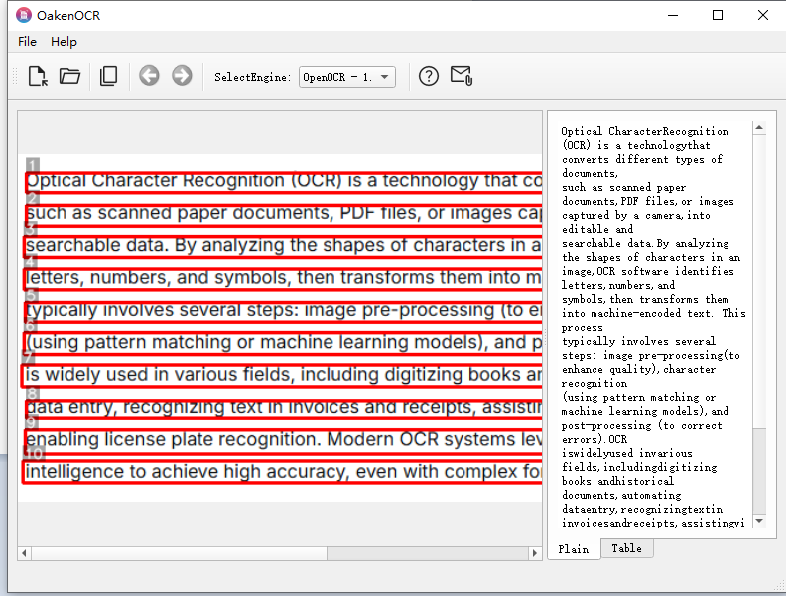Click 'captured by a camera, into' in output
The width and height of the screenshot is (786, 596).
coord(636,216)
